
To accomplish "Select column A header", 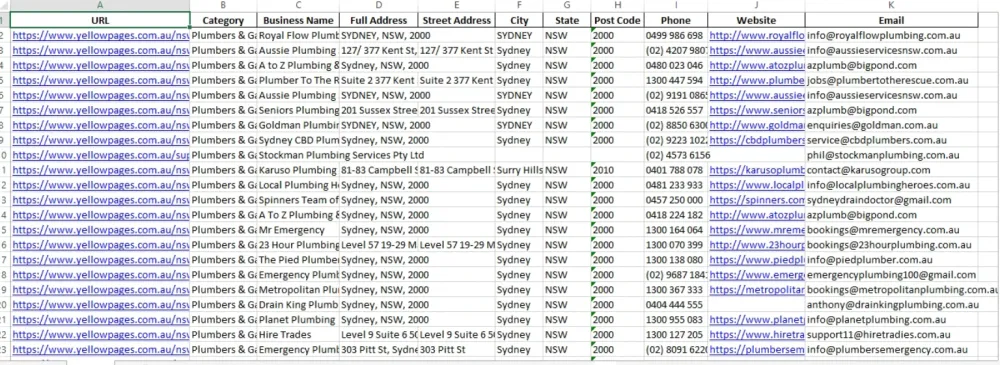I will [x=100, y=5].
